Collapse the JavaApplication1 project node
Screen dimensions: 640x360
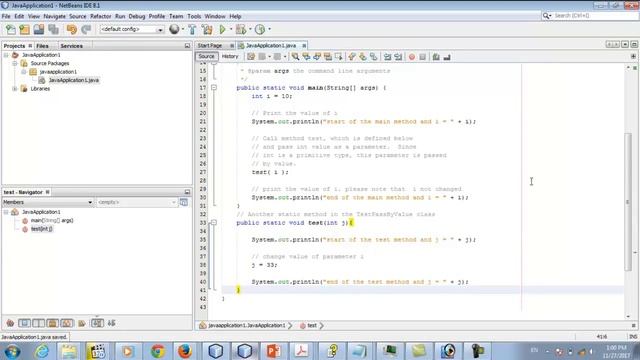click(6, 55)
